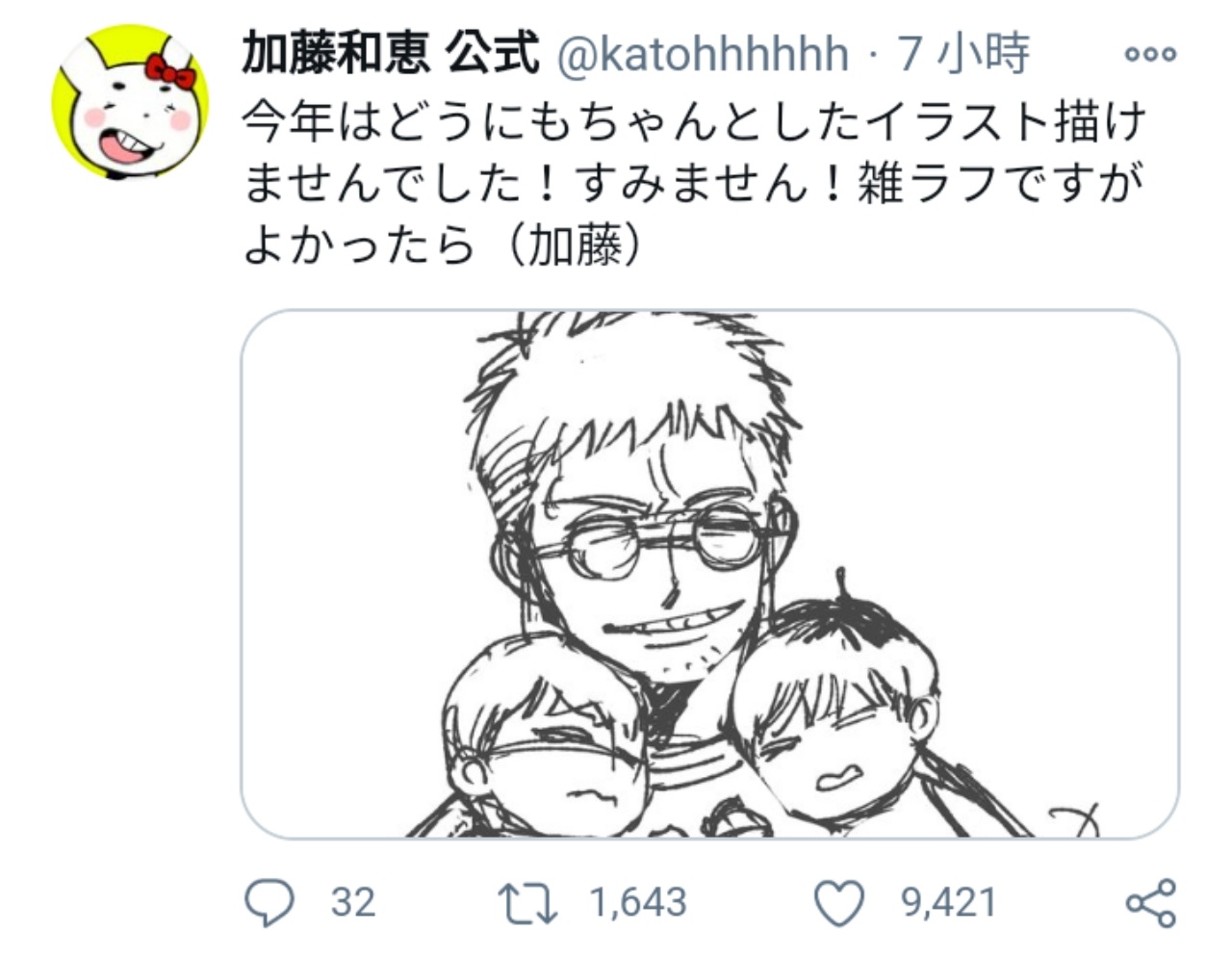Open the three-dot more options menu

point(1150,55)
